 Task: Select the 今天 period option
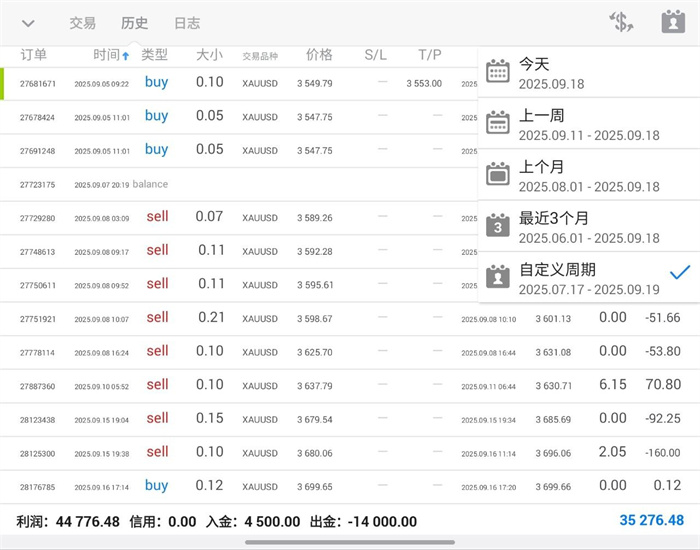click(x=580, y=72)
